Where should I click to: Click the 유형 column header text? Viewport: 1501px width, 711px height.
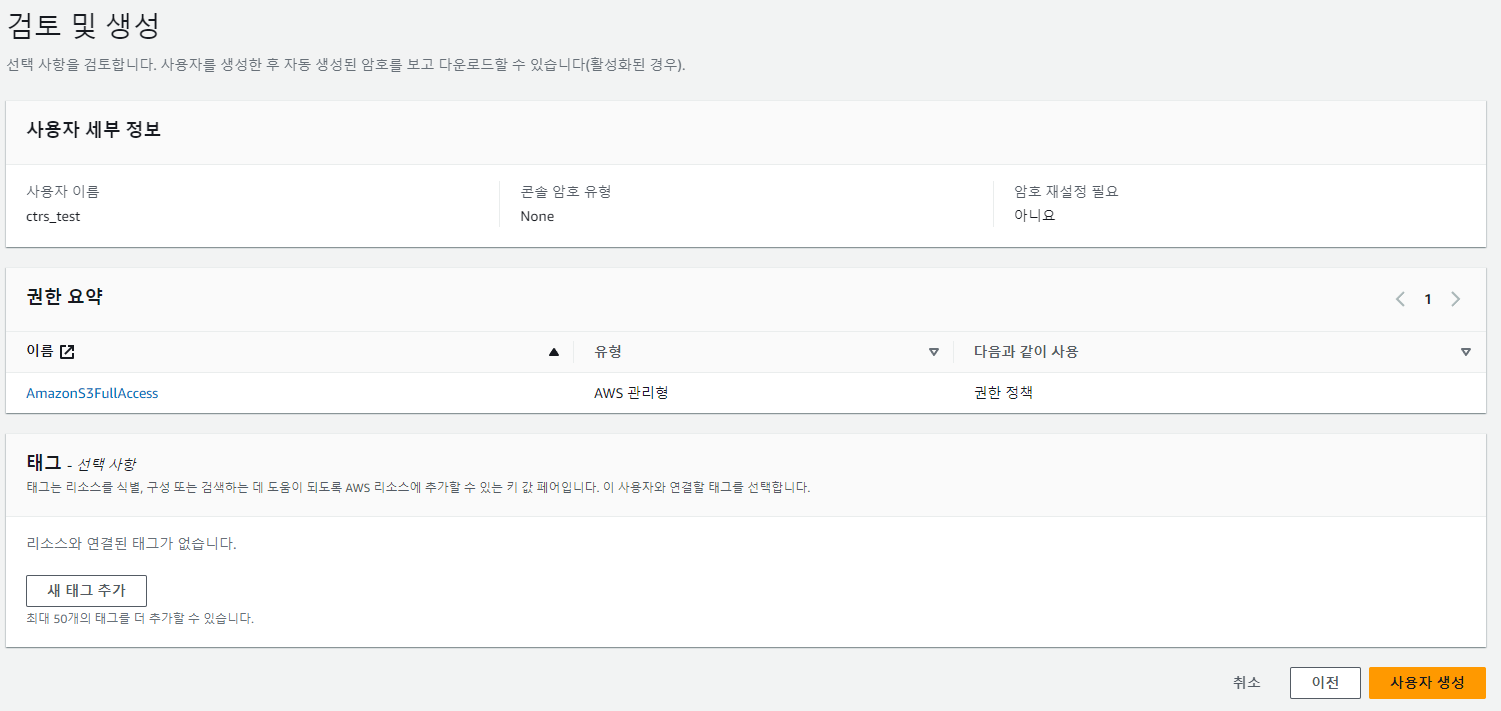pos(608,352)
